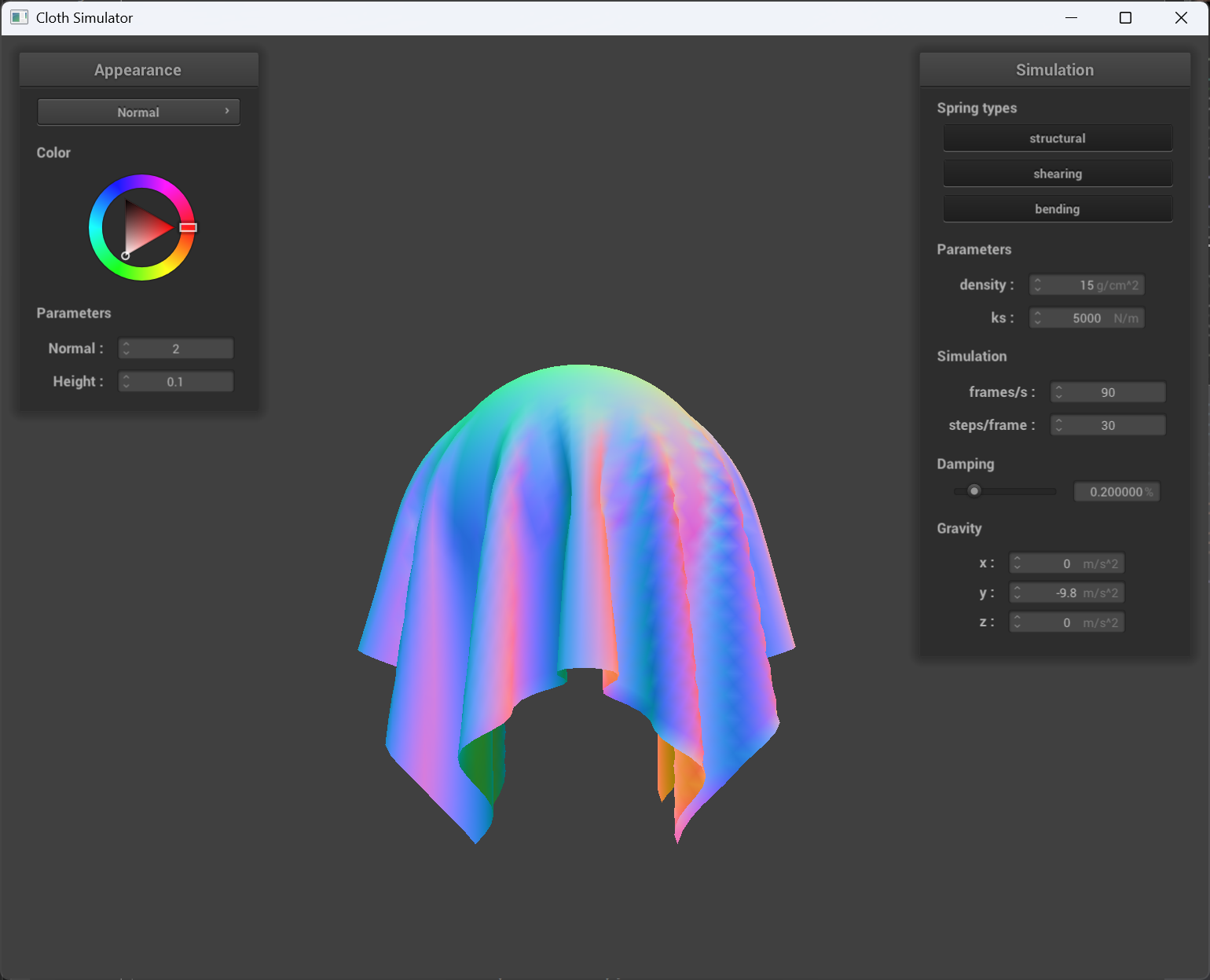Click the gravity x value field
Screen dimensions: 1210x980
pyautogui.click(x=1067, y=563)
